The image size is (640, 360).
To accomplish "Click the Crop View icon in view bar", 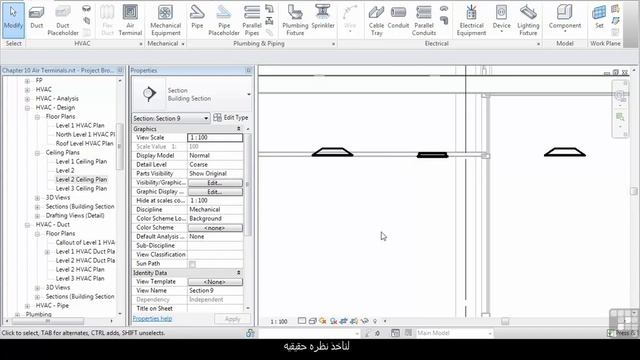I will [344, 321].
